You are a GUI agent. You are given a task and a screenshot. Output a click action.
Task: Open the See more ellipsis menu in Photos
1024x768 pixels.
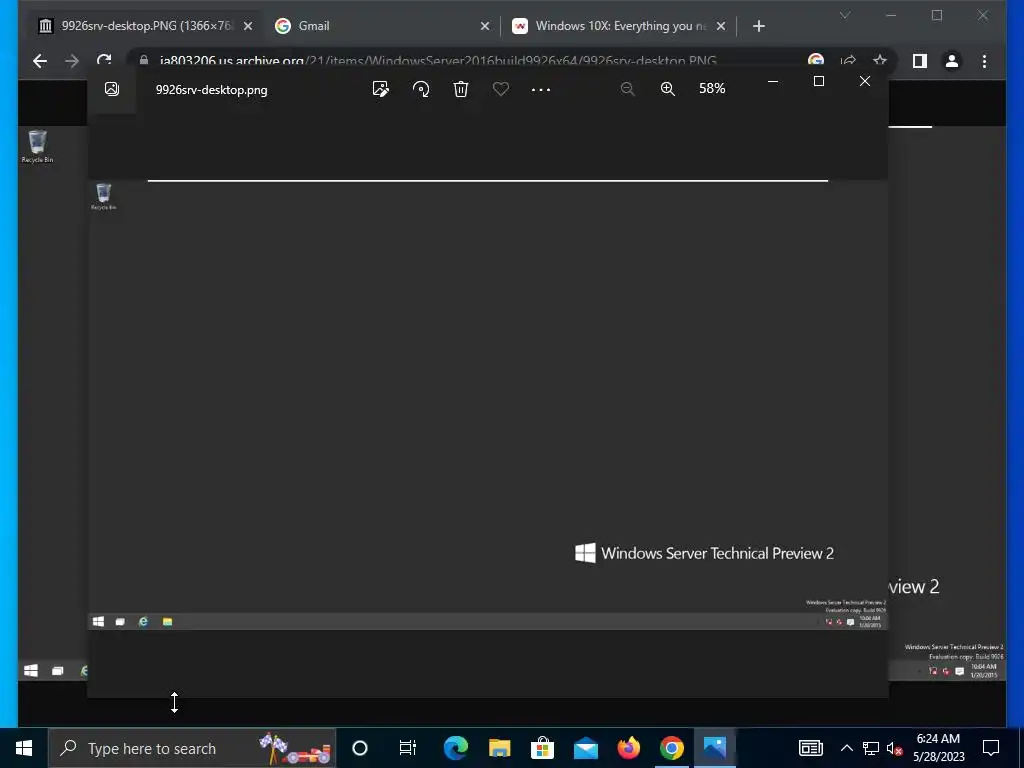pos(541,89)
